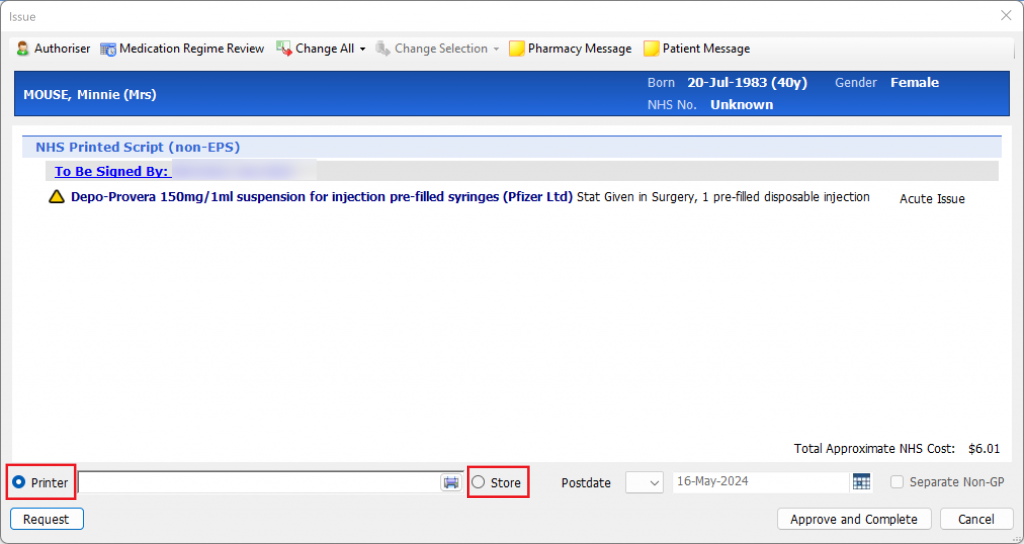Click the Pharmacy Message toolbar label

point(580,48)
